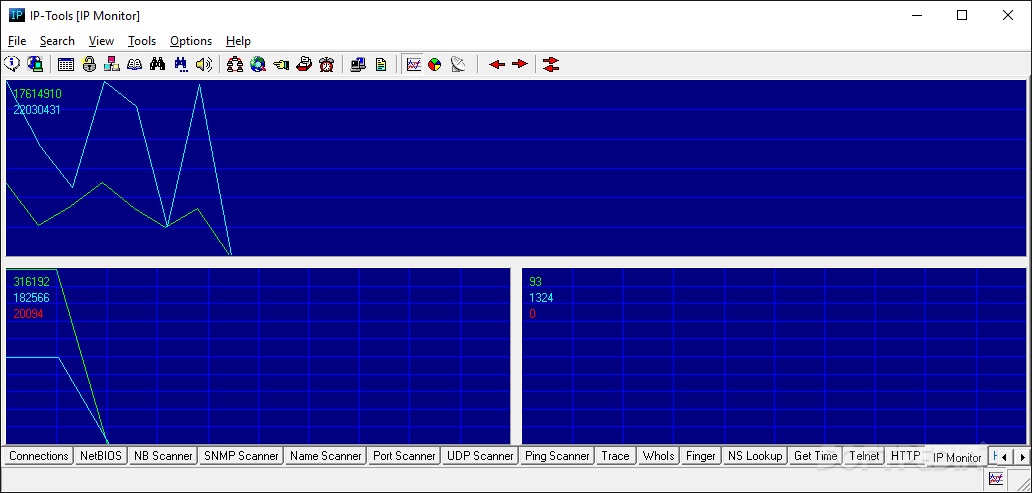
Task: Launch Name Scanner open book icon
Action: (x=135, y=64)
